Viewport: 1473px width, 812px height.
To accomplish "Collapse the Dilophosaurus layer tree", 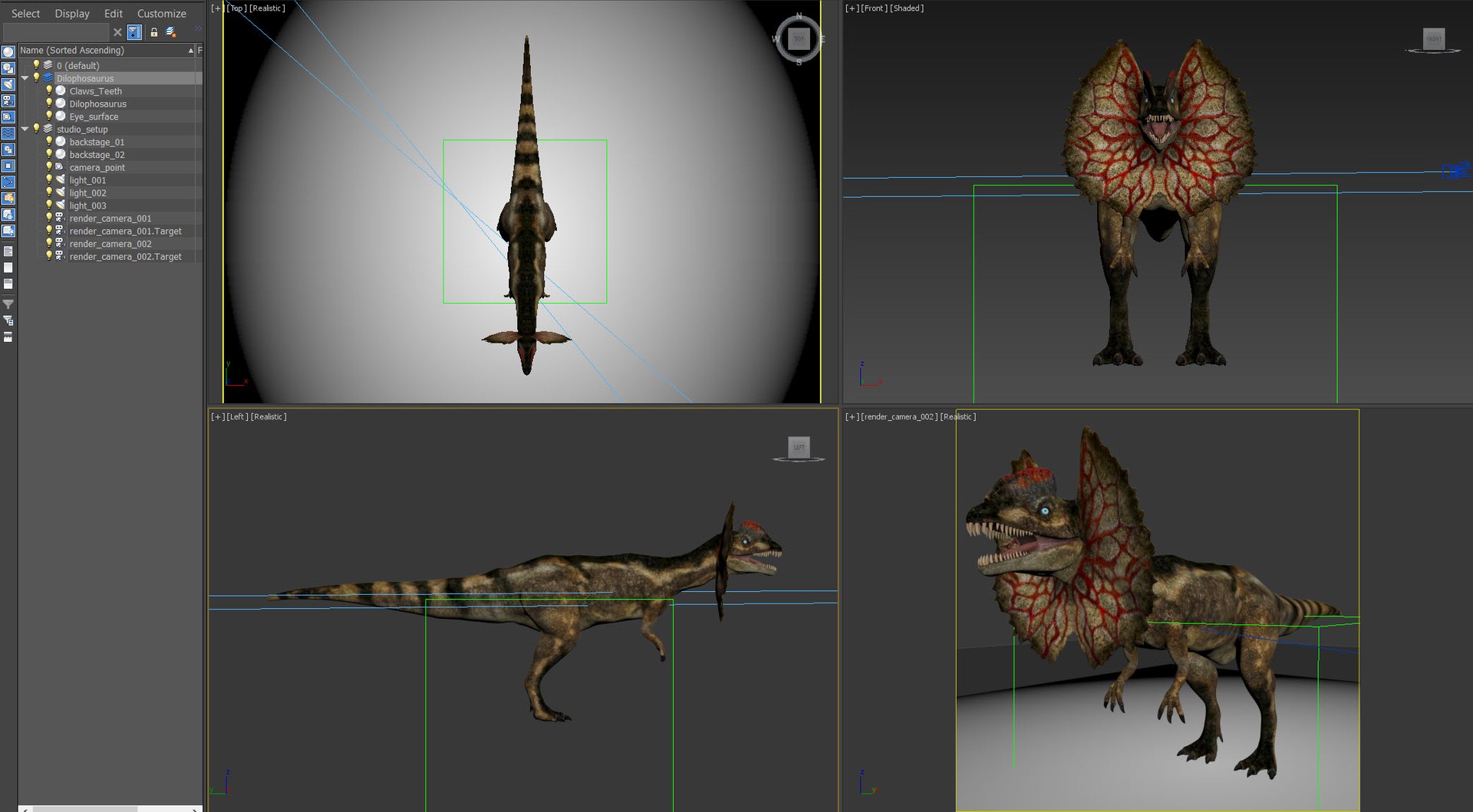I will click(25, 78).
